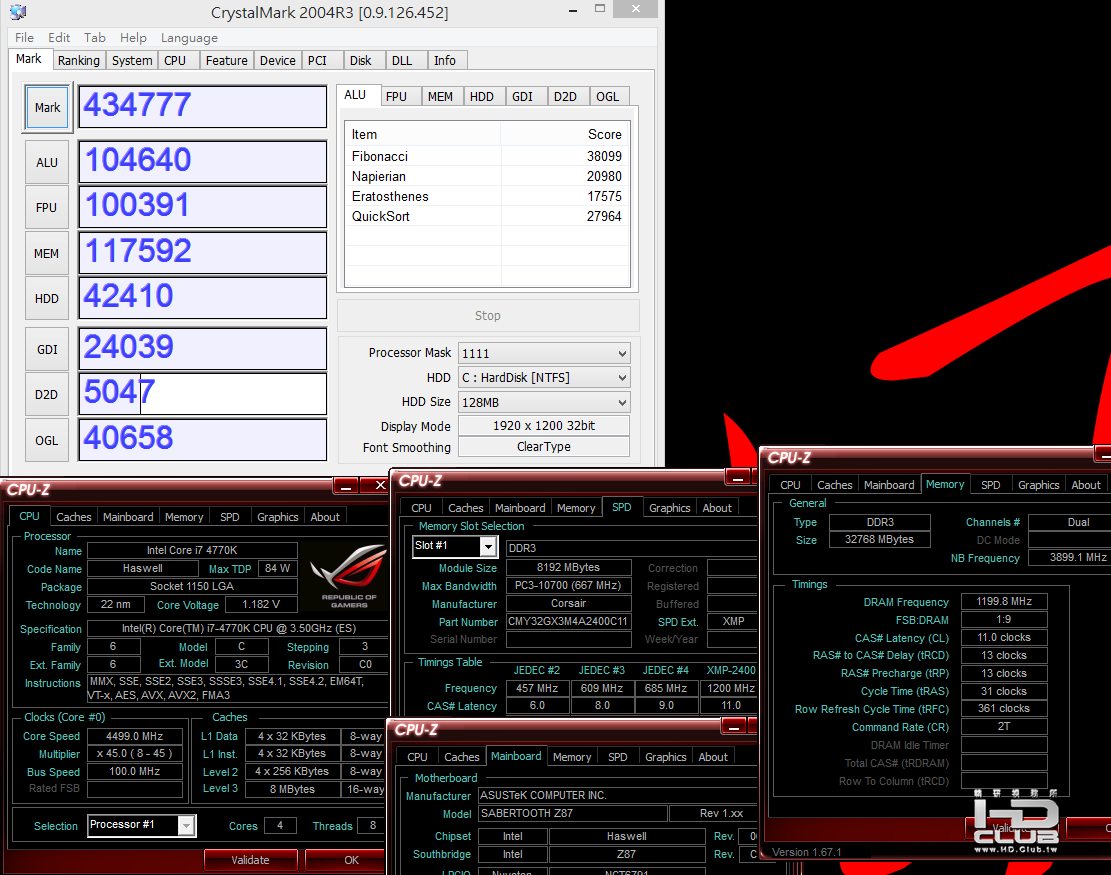
Task: Click the Napierian score row
Action: tap(487, 176)
